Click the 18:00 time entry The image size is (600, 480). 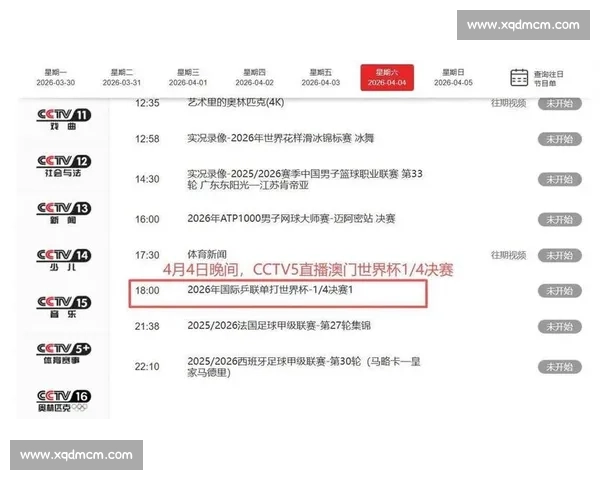click(x=147, y=291)
